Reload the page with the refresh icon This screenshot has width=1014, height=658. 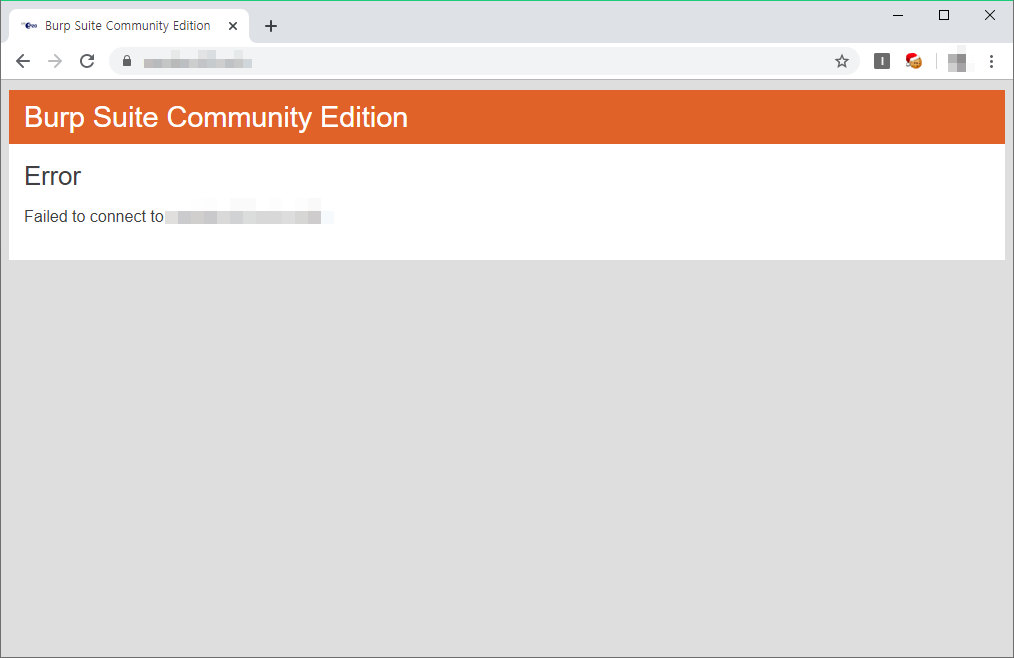coord(87,61)
